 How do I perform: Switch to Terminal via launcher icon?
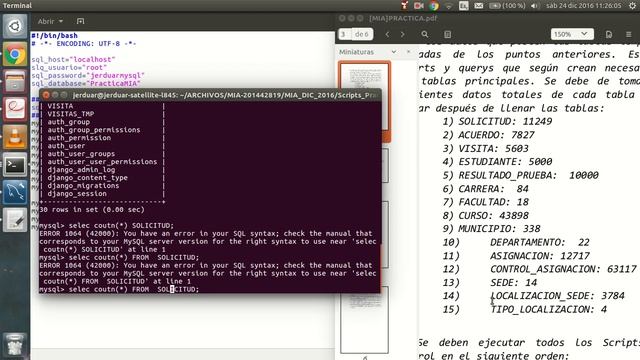coord(15,165)
